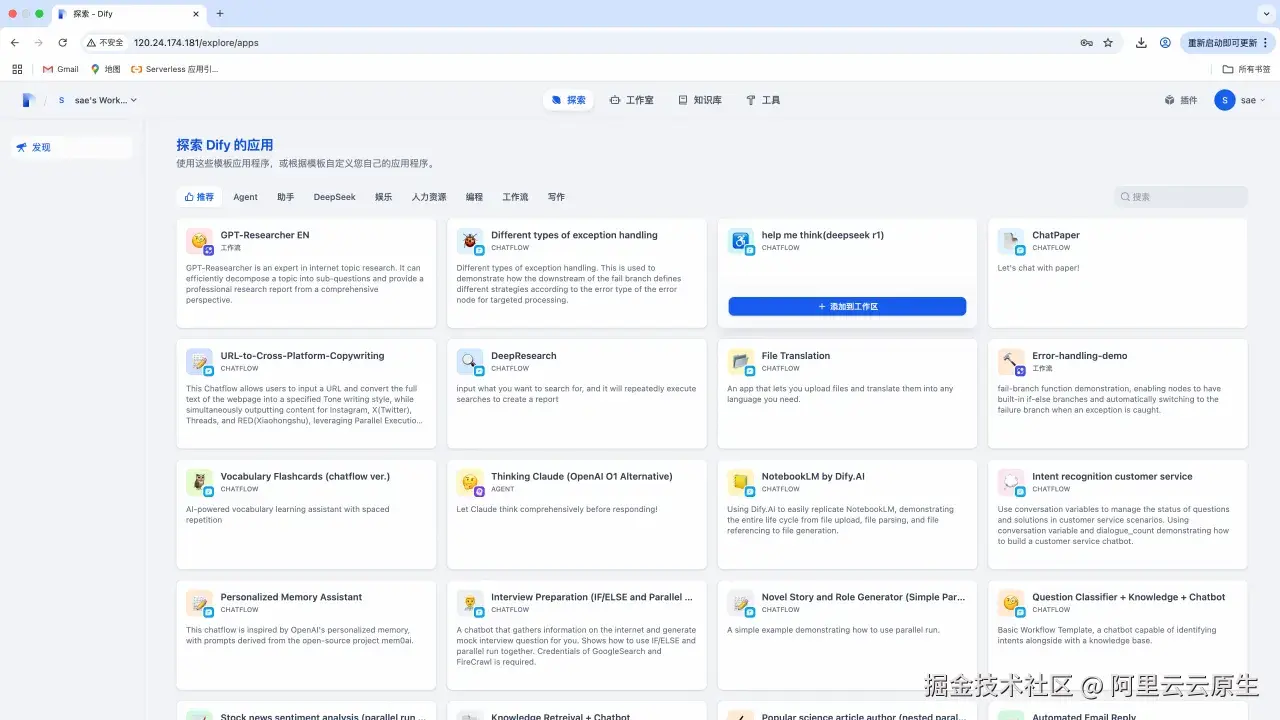1280x720 pixels.
Task: Click 不安全 site security indicator
Action: 105,43
